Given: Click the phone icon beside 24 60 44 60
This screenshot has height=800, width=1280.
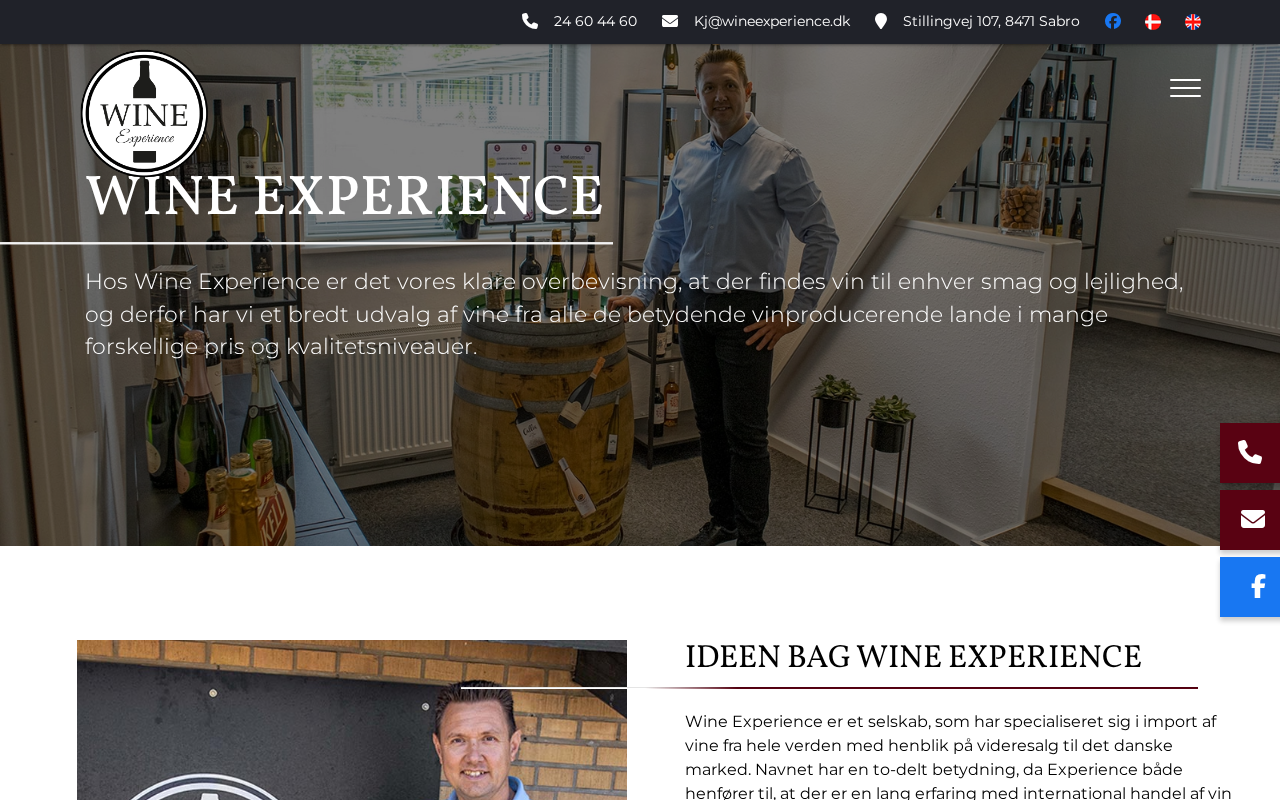Looking at the screenshot, I should coord(530,21).
